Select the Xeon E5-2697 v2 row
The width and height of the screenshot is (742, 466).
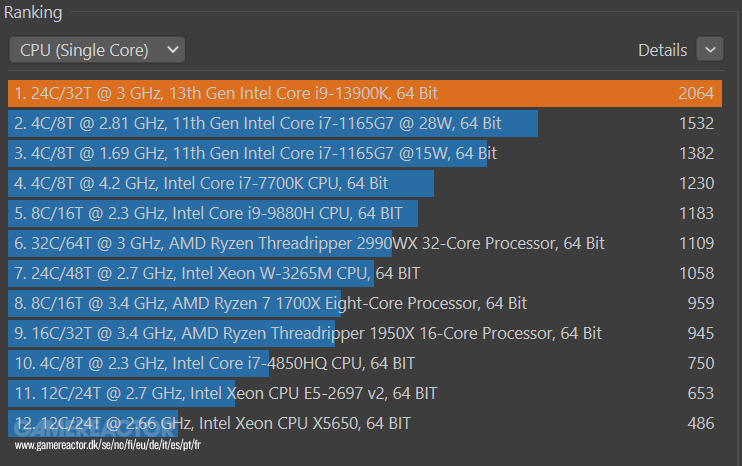[365, 394]
